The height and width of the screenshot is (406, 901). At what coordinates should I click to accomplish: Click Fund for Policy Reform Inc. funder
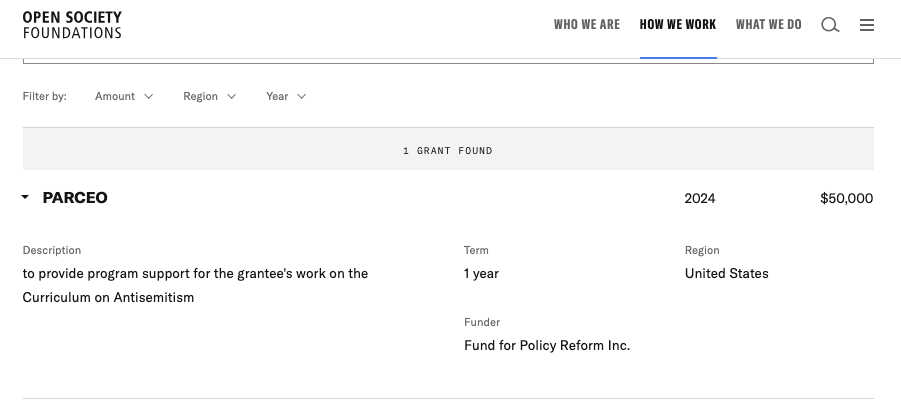click(x=547, y=345)
